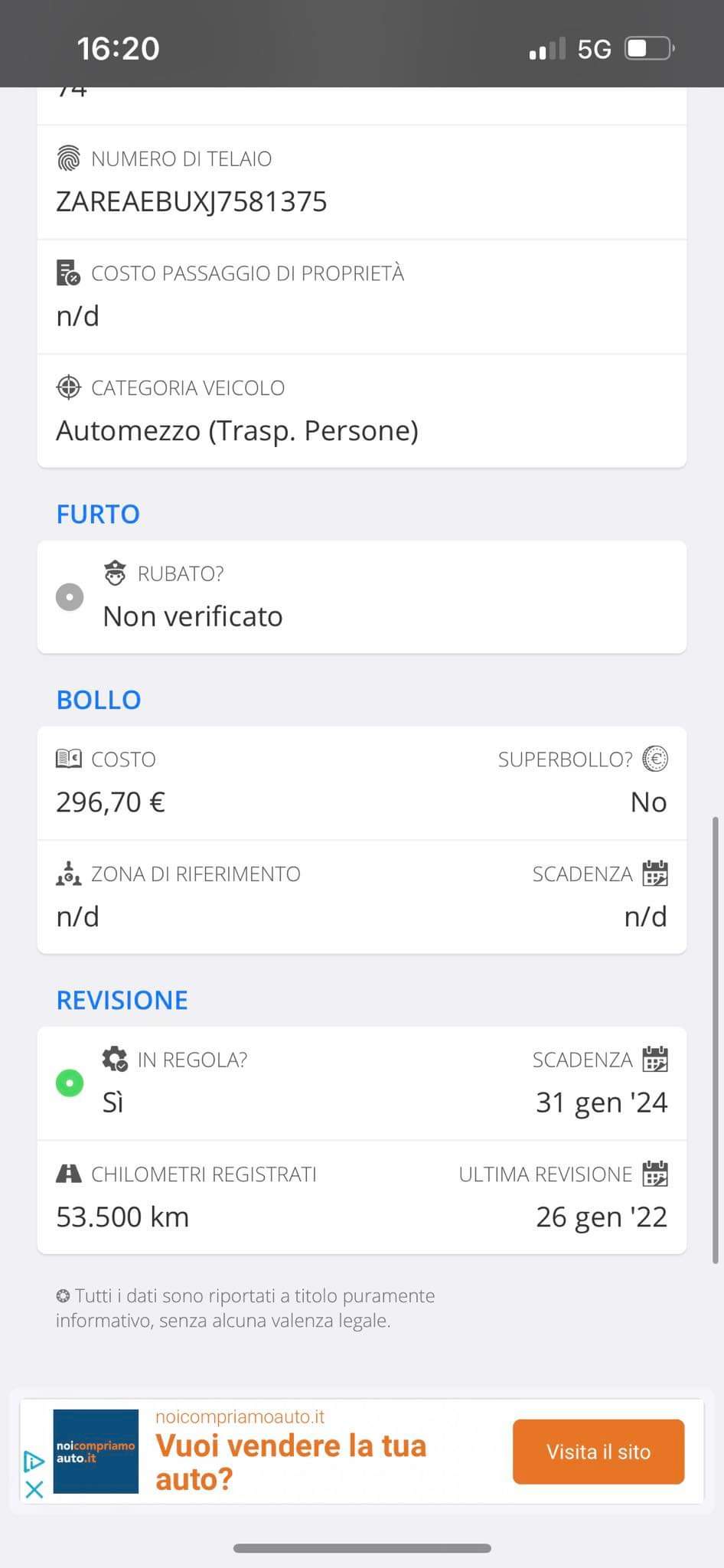Image resolution: width=724 pixels, height=1568 pixels.
Task: Tap the calendar icon next to Bollo Scadenza
Action: click(655, 874)
